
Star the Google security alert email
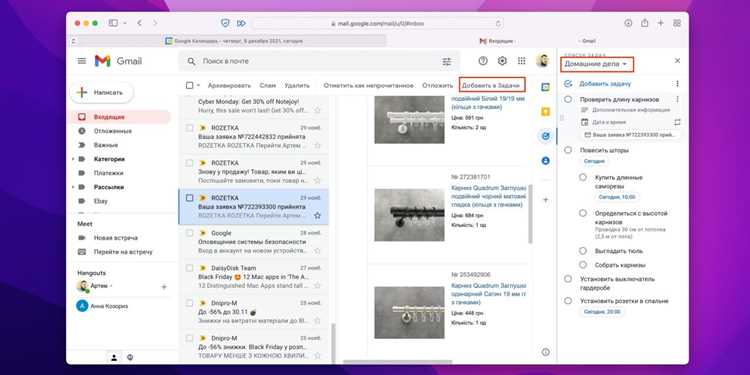317,251
